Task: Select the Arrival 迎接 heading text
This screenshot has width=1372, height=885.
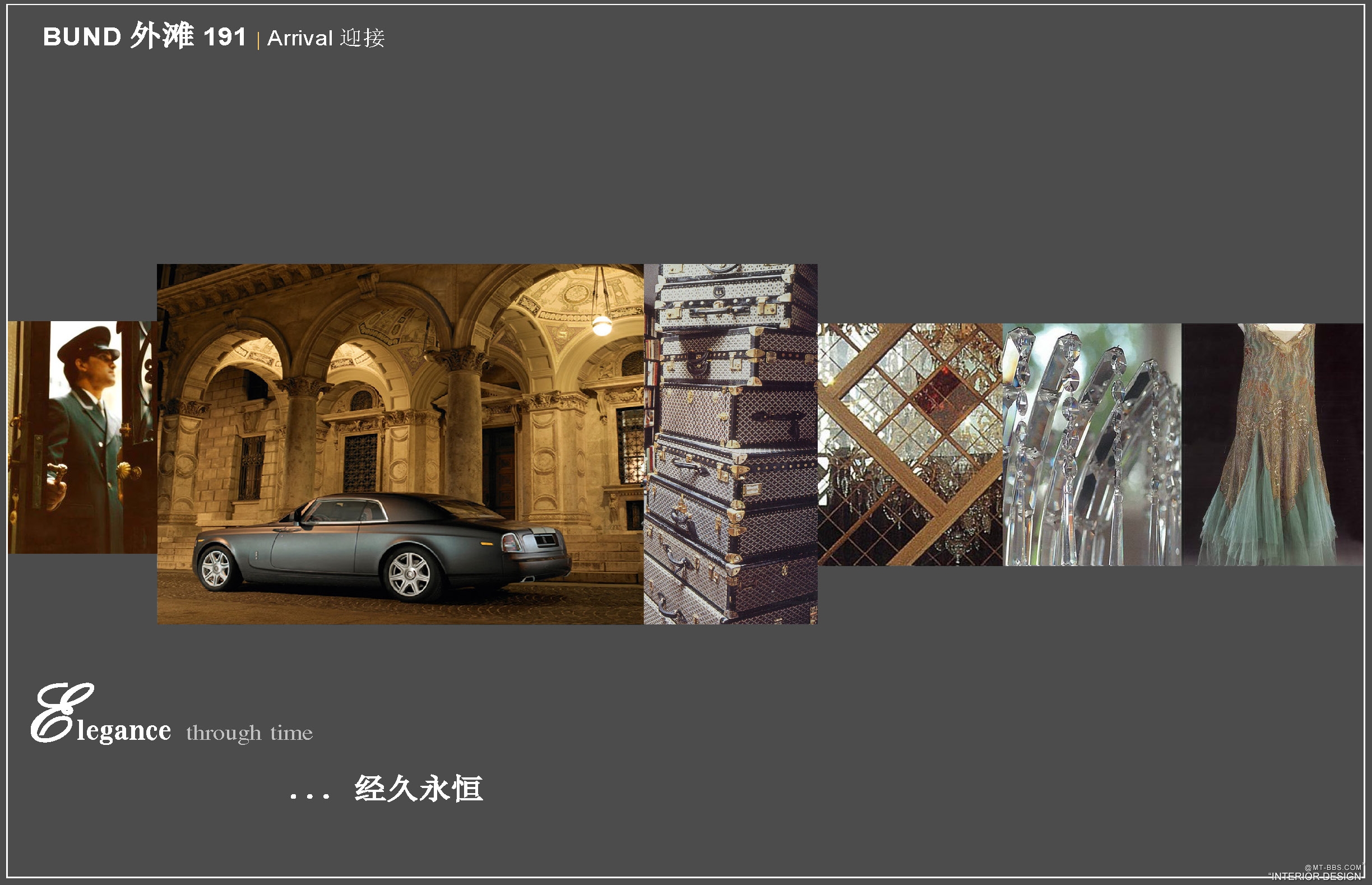Action: pyautogui.click(x=326, y=39)
